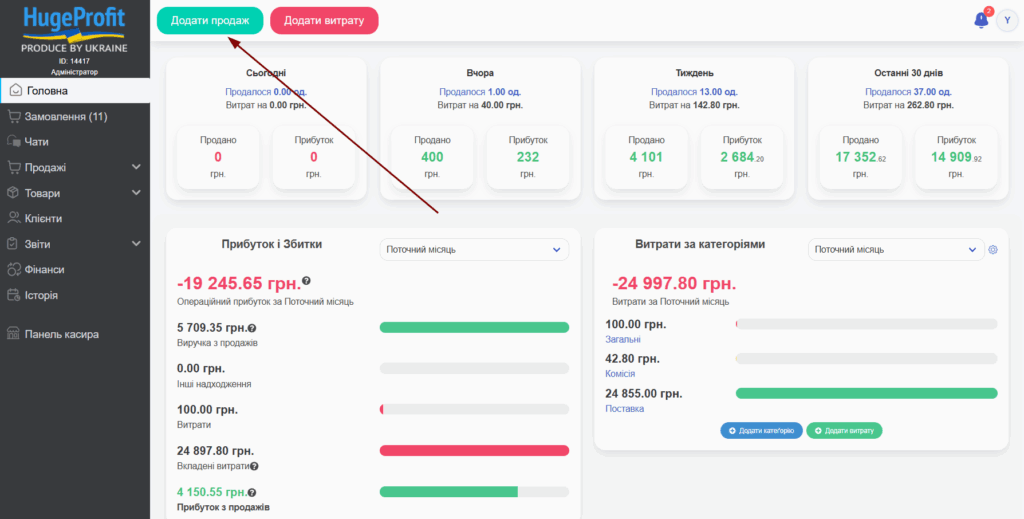Click help icon next to Вкладені витрати
Image resolution: width=1024 pixels, height=519 pixels.
click(x=254, y=466)
